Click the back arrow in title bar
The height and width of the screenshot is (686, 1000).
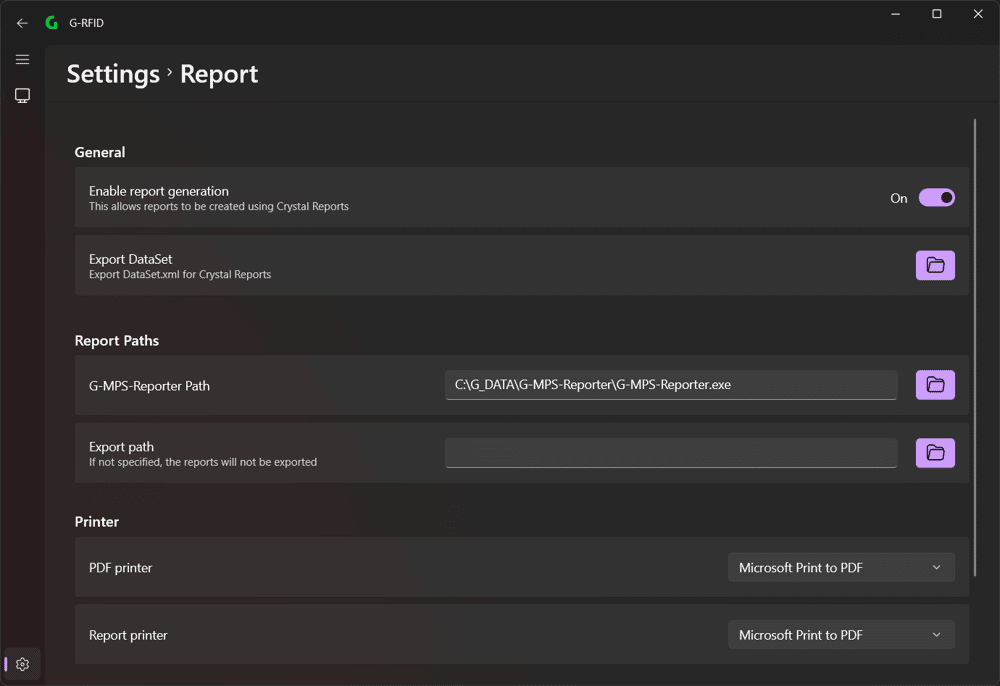tap(22, 23)
